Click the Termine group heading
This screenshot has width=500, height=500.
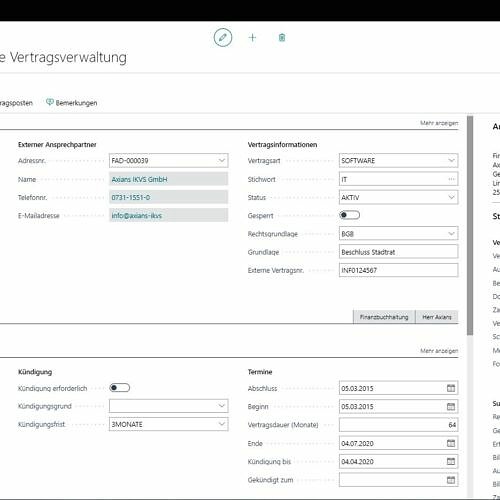click(260, 372)
